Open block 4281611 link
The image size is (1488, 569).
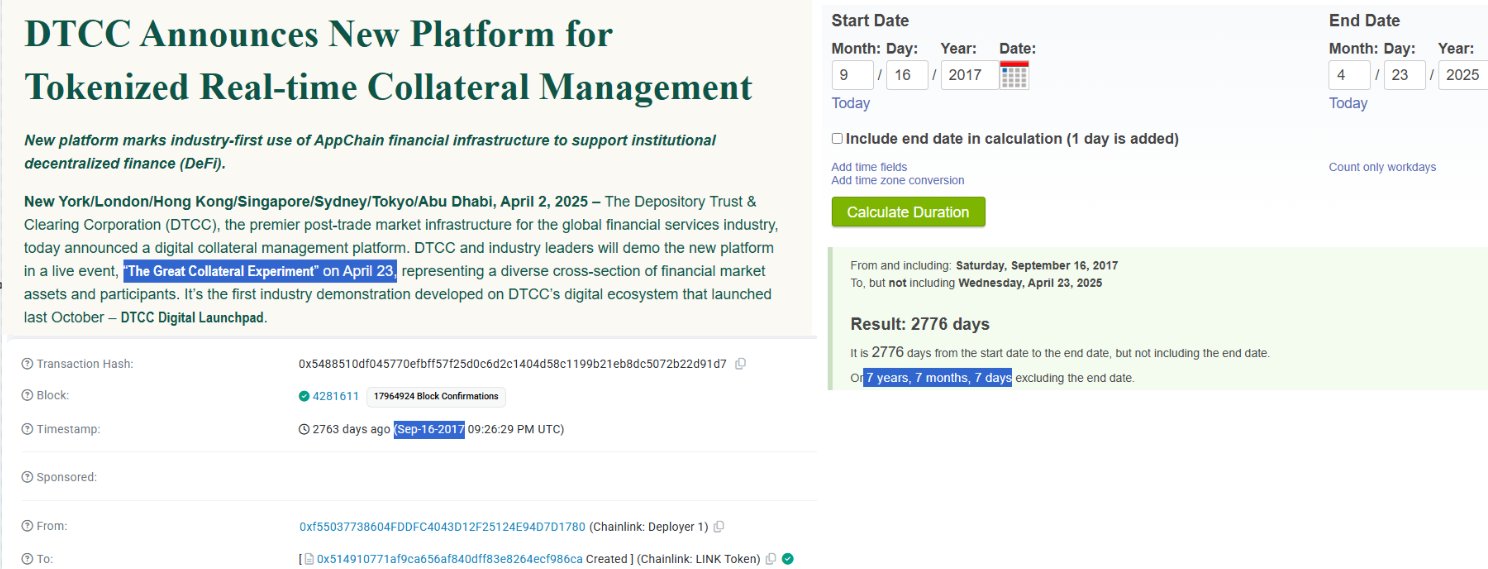[336, 396]
